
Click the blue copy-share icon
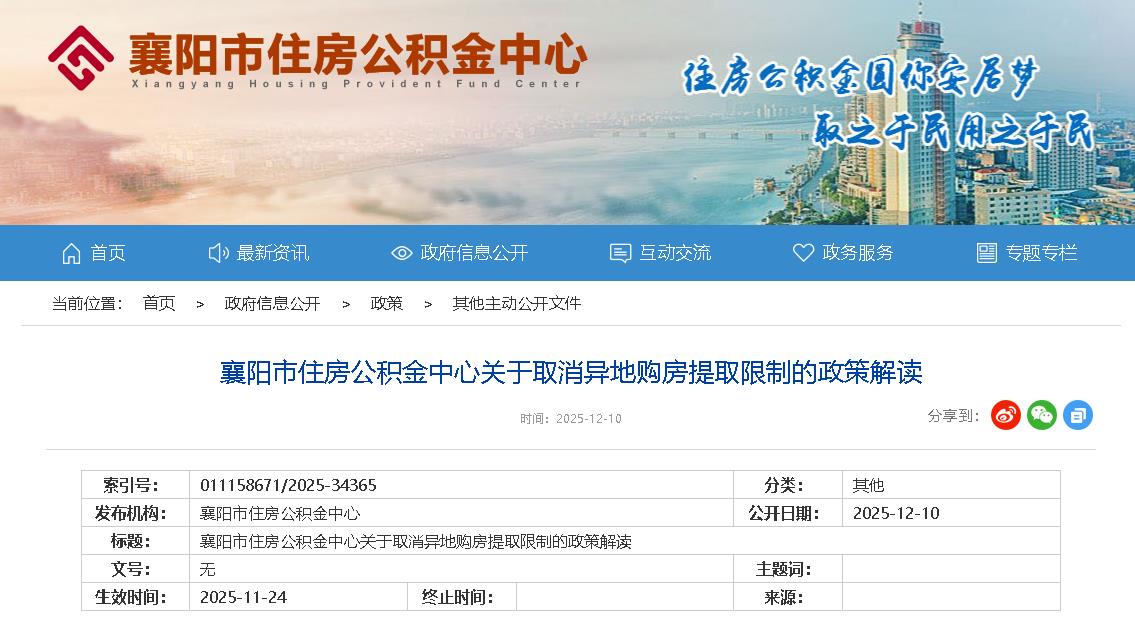(x=1077, y=416)
